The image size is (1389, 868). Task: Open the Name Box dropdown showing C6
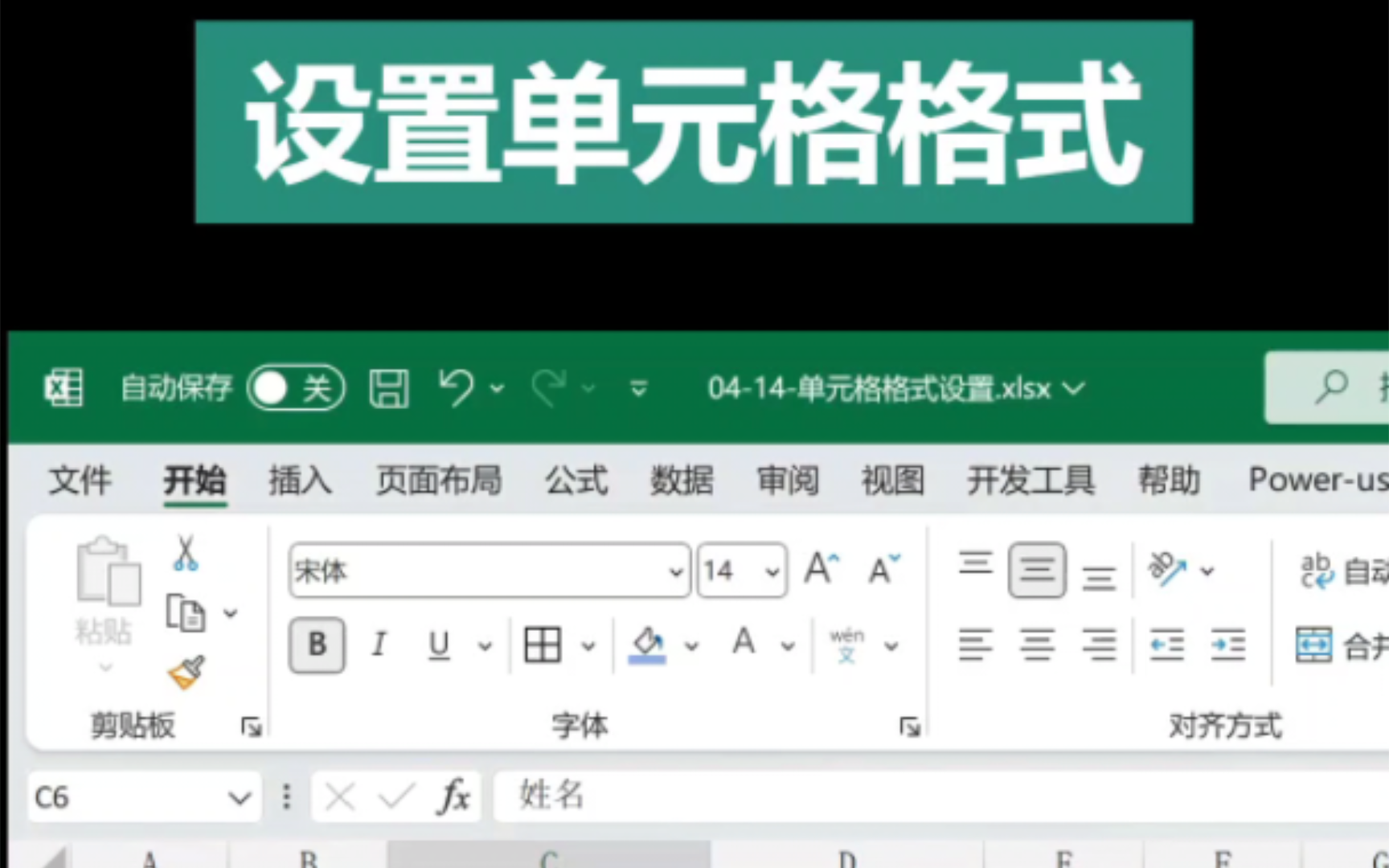[240, 798]
